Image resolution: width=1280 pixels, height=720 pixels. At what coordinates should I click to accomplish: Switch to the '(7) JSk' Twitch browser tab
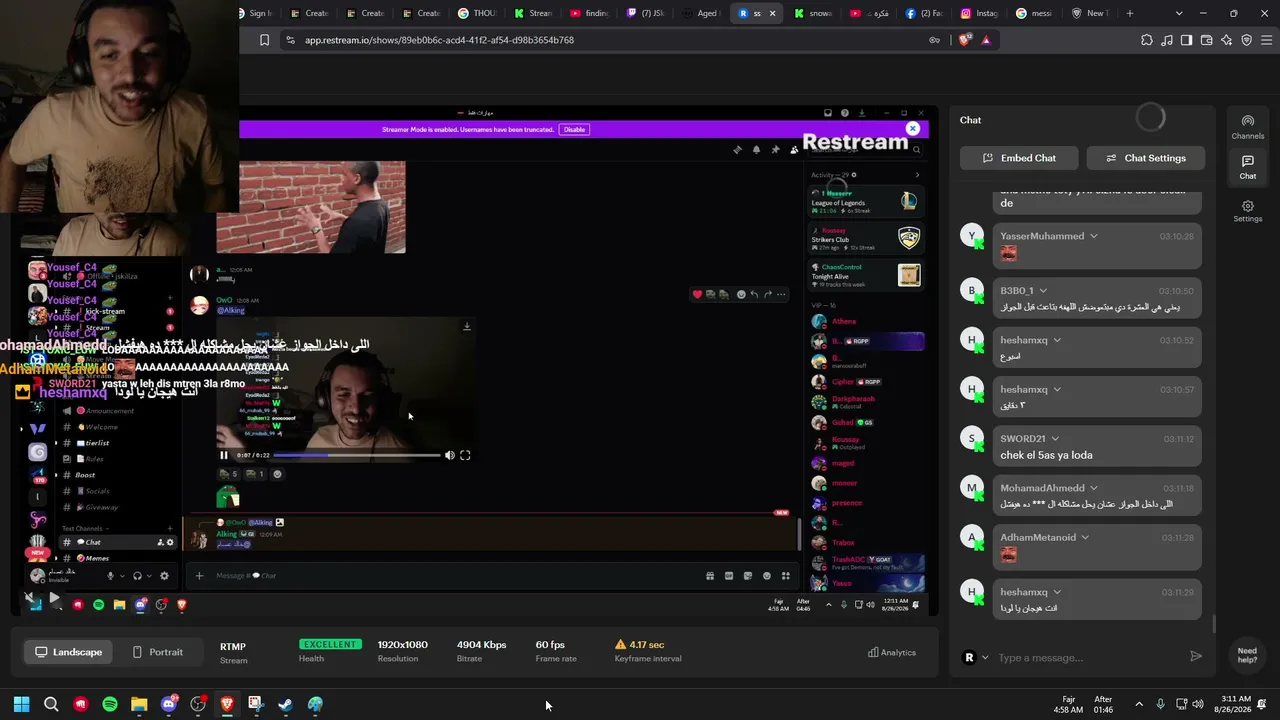coord(646,13)
